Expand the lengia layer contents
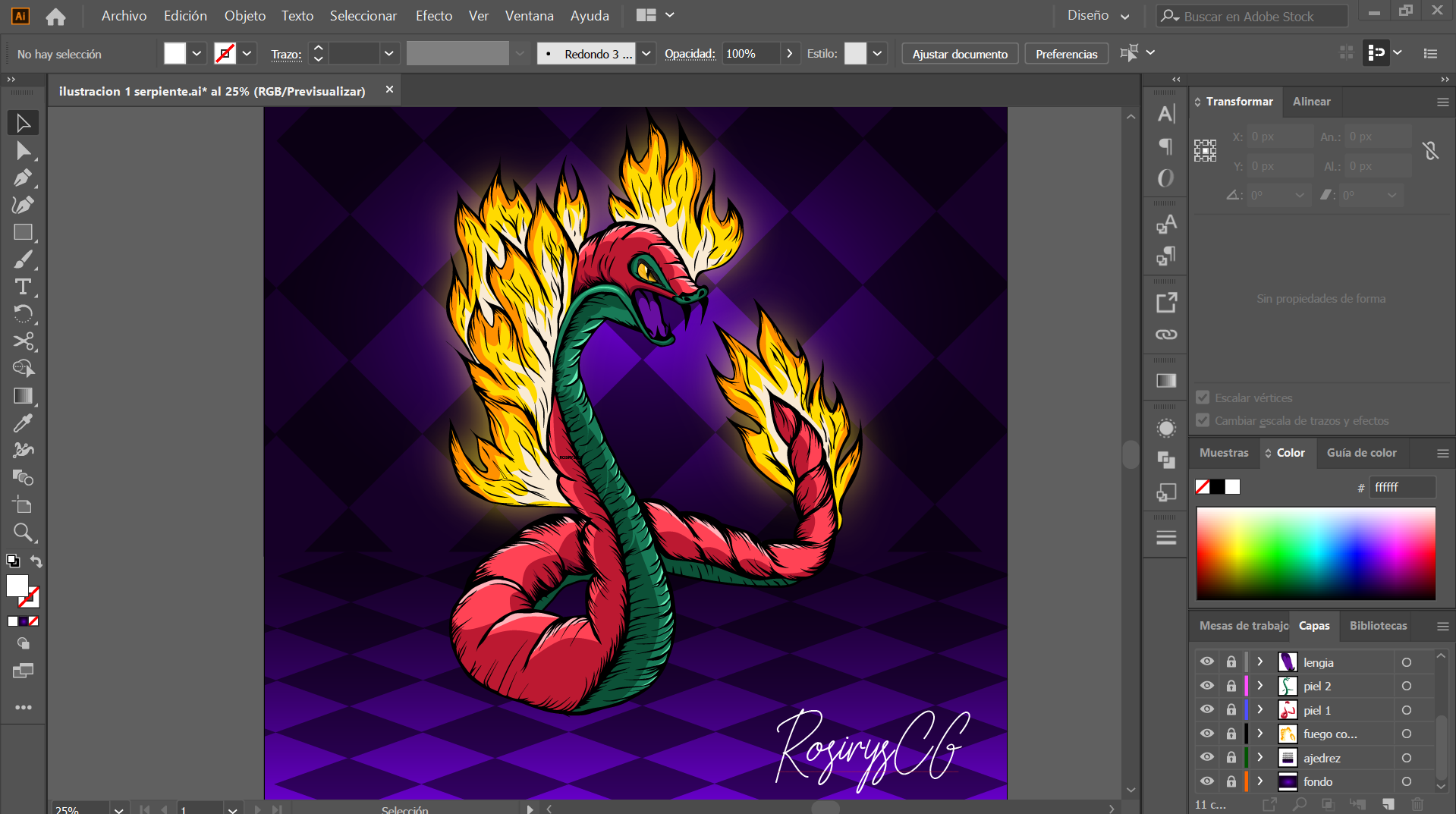1456x814 pixels. click(1260, 662)
